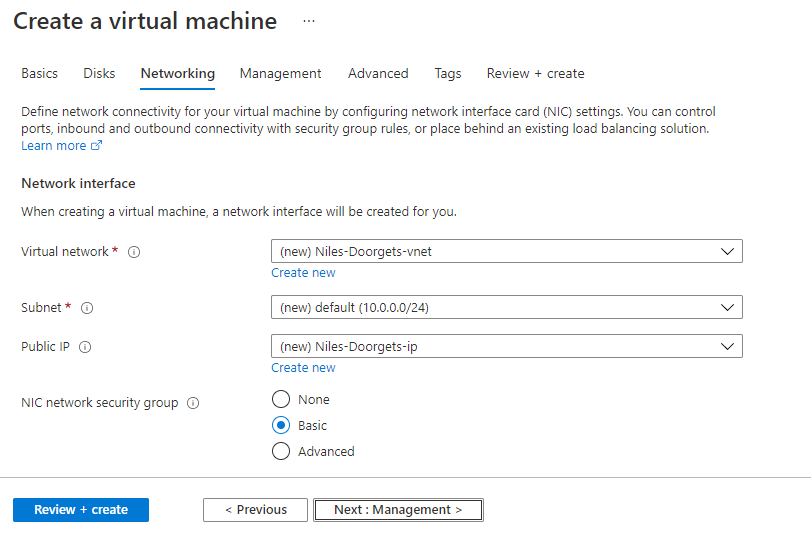Image resolution: width=811 pixels, height=541 pixels.
Task: Select Basic network security group option
Action: [281, 426]
